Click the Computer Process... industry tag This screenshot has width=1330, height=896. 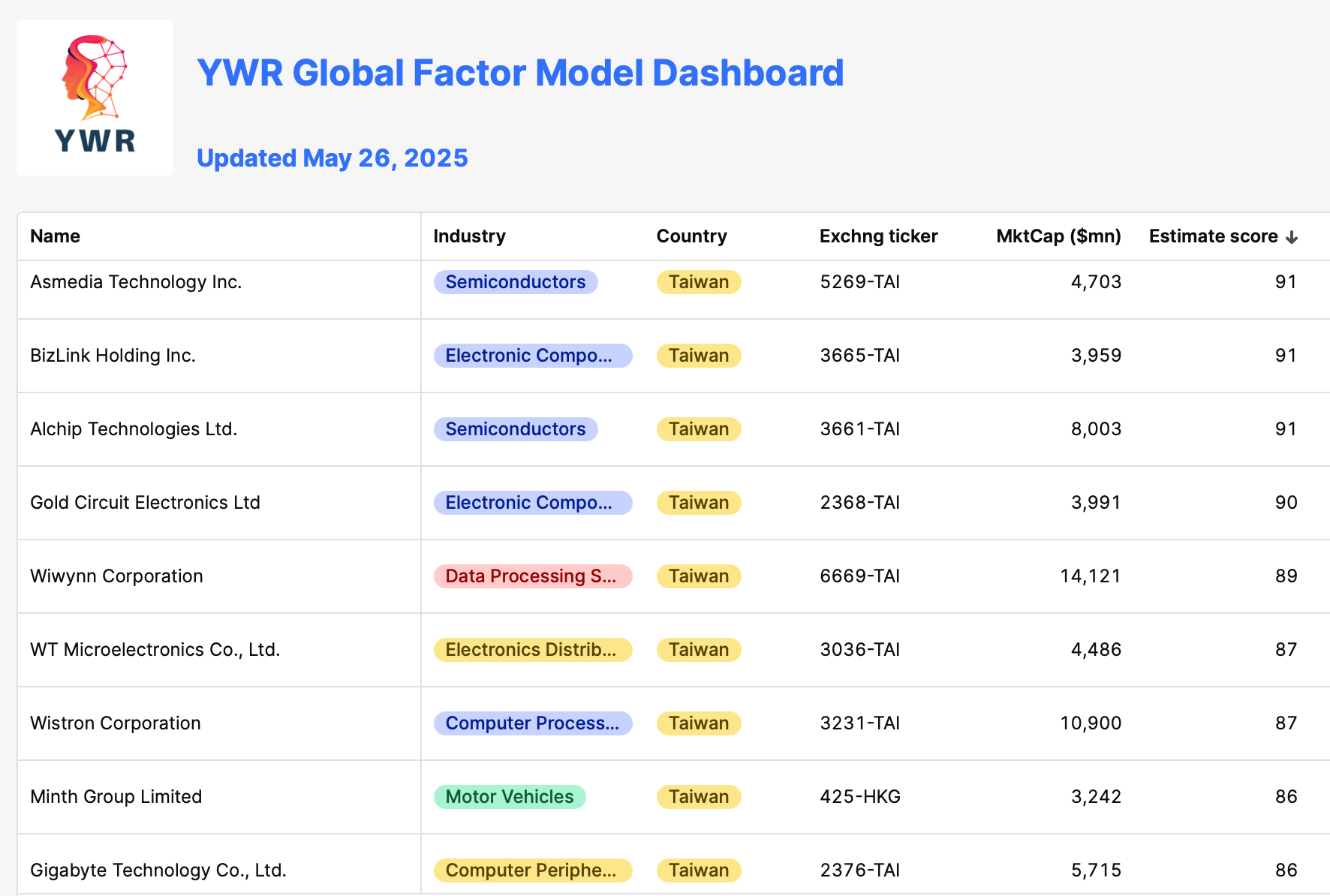pos(533,723)
